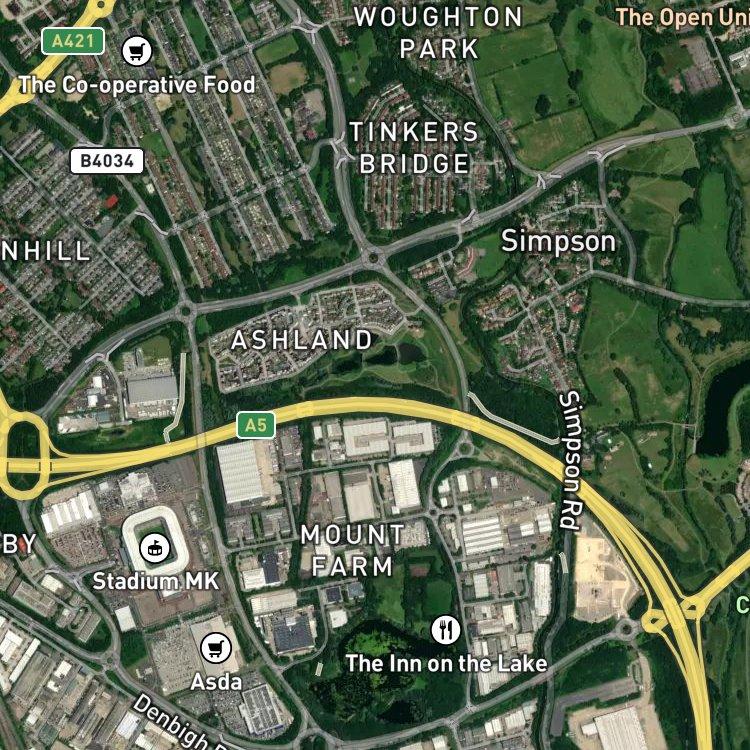Click the B4034 road shield
The height and width of the screenshot is (750, 750).
pos(107,161)
